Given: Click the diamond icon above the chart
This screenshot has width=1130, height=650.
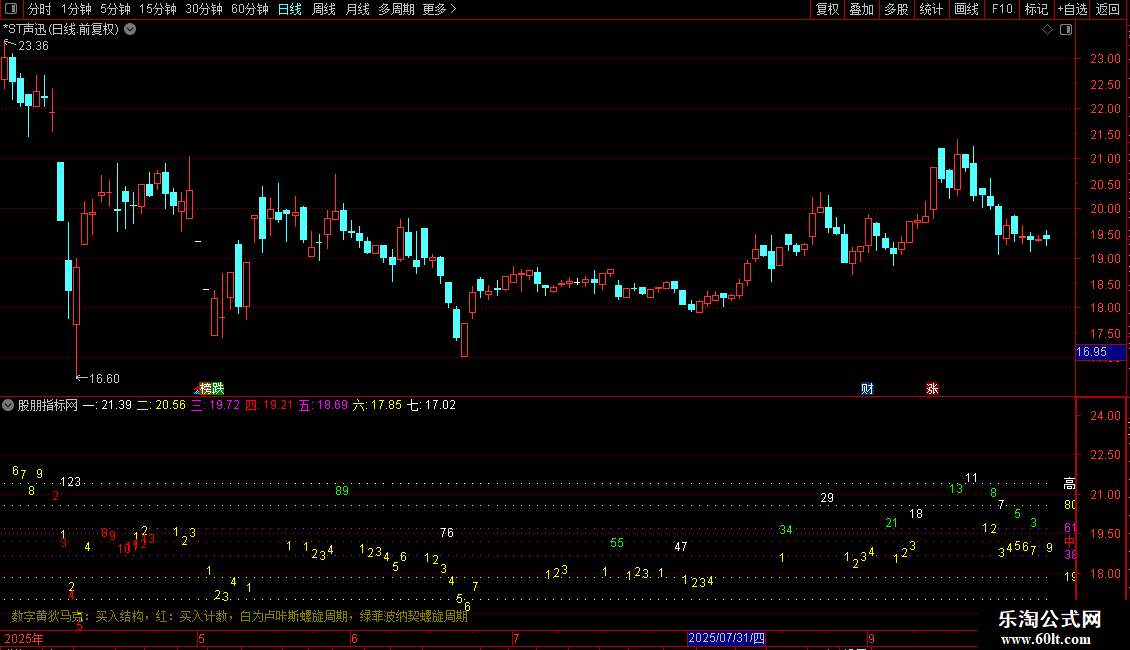Looking at the screenshot, I should (x=1048, y=30).
